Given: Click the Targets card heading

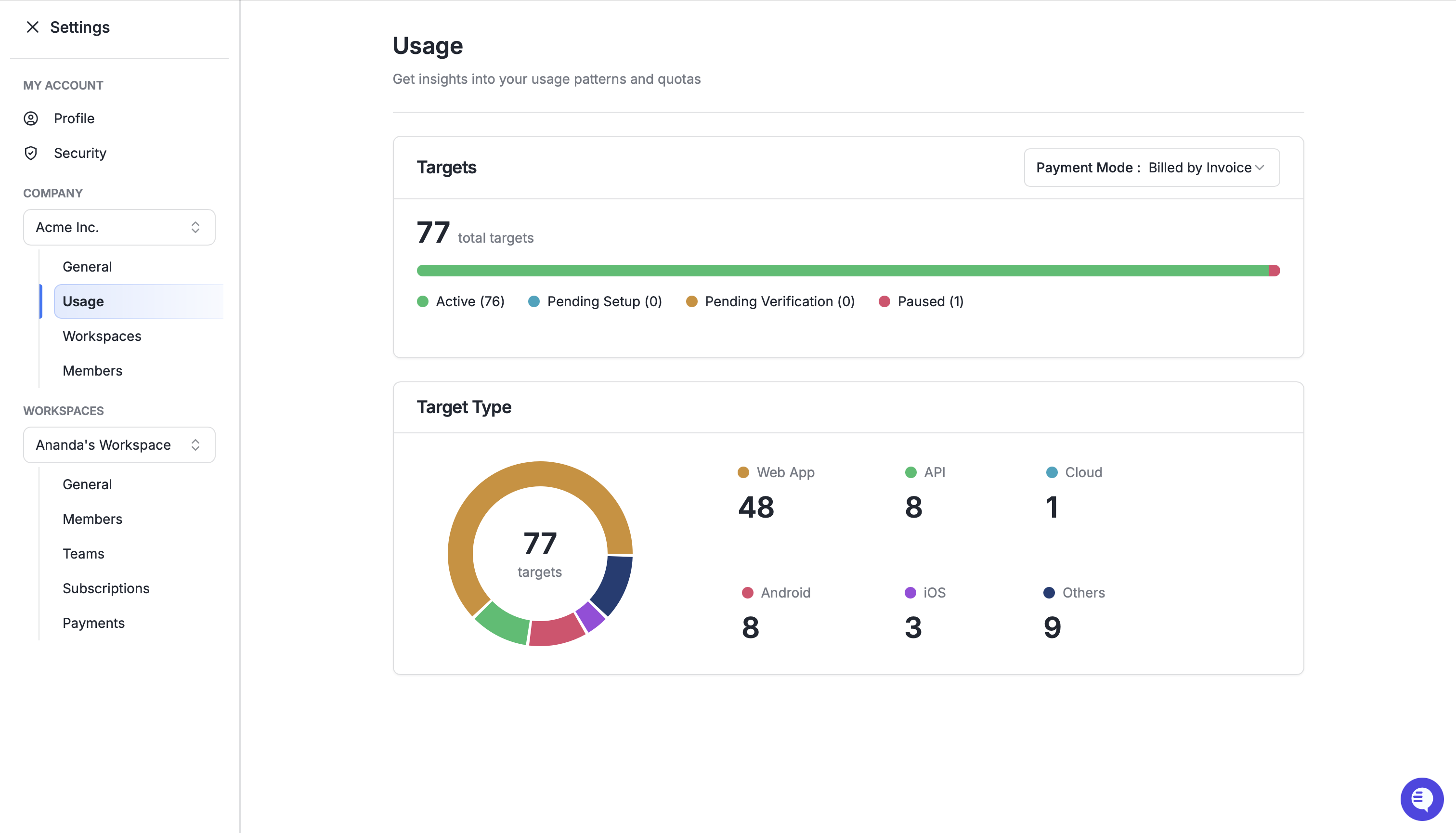Looking at the screenshot, I should tap(446, 167).
